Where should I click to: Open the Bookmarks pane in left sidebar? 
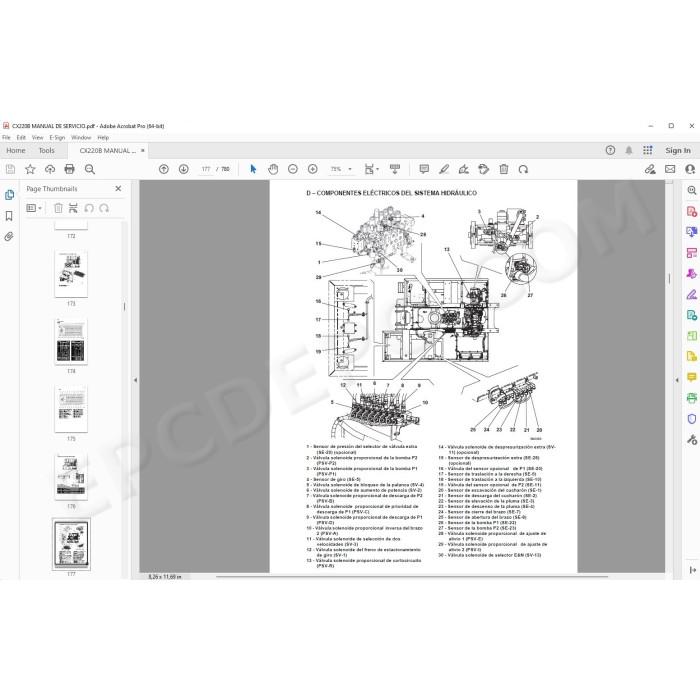9,216
